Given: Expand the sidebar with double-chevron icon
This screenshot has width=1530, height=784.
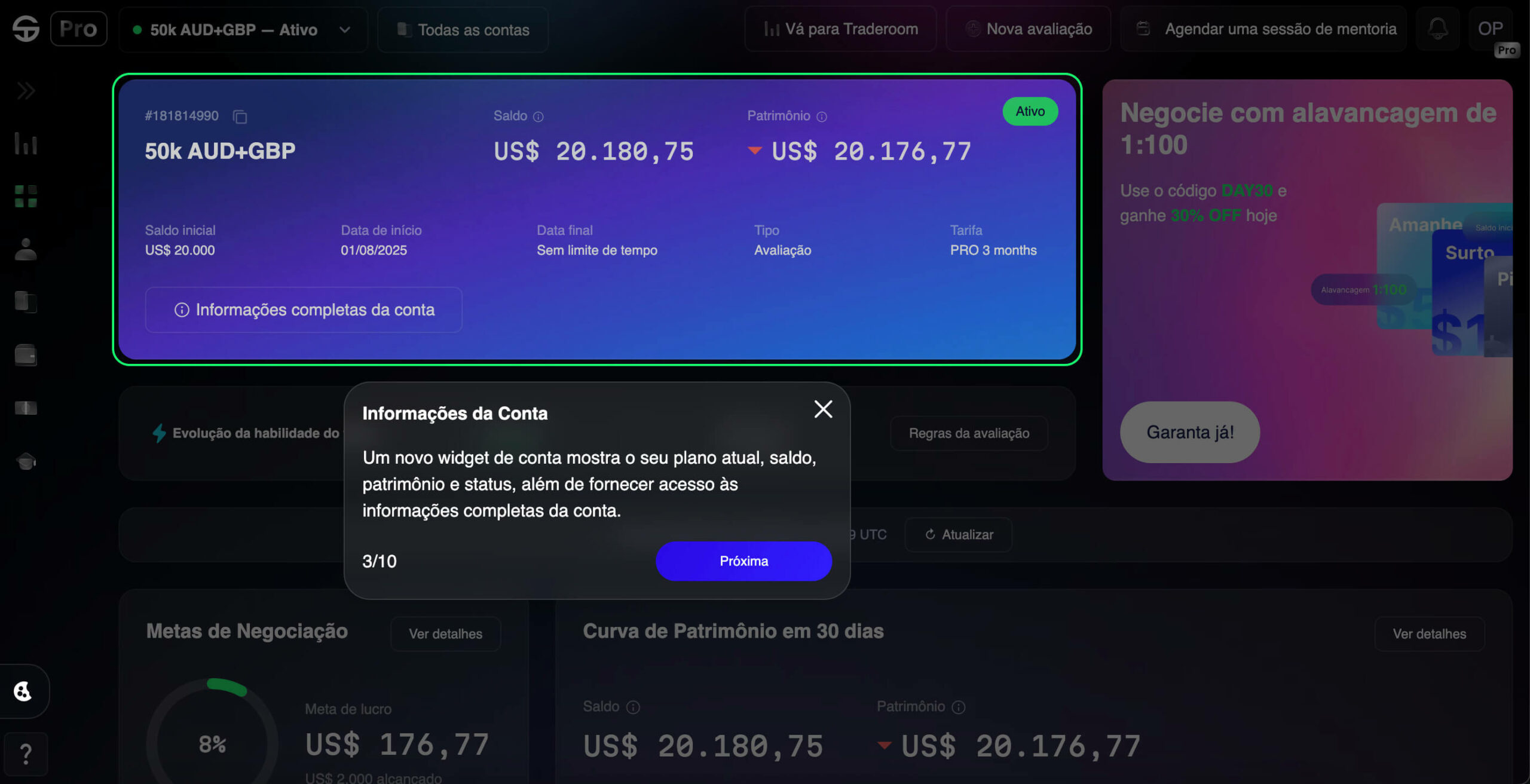Looking at the screenshot, I should 26,91.
